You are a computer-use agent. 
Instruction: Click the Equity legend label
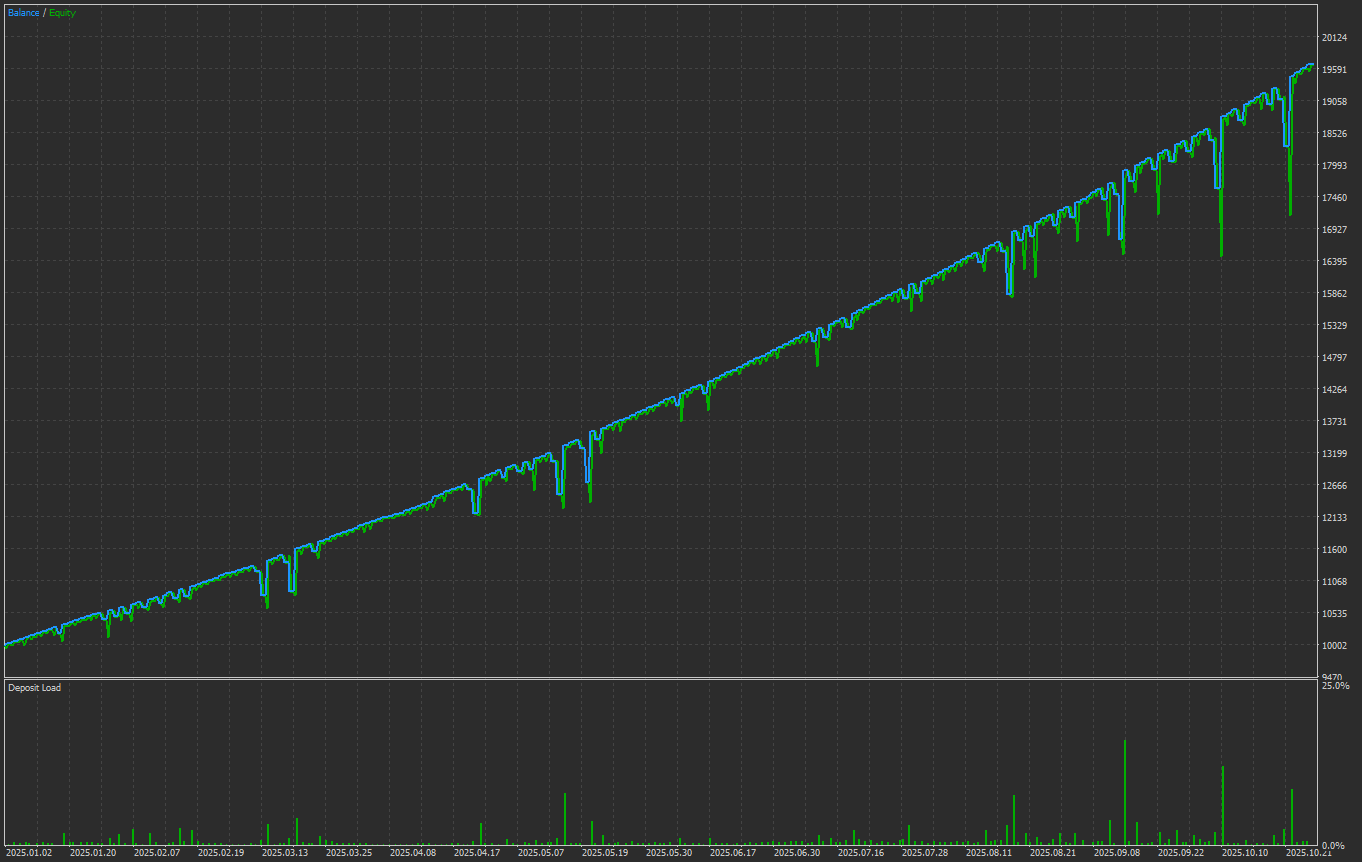coord(62,13)
